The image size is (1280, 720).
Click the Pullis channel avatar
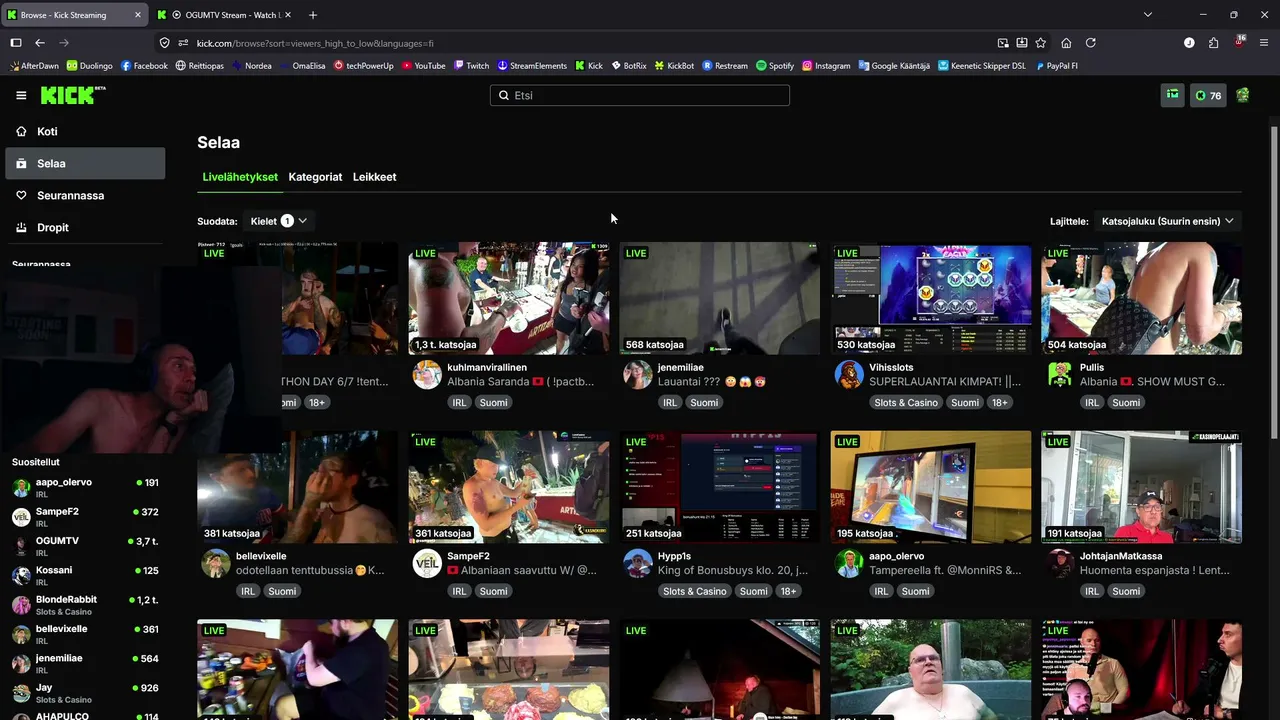pyautogui.click(x=1060, y=375)
